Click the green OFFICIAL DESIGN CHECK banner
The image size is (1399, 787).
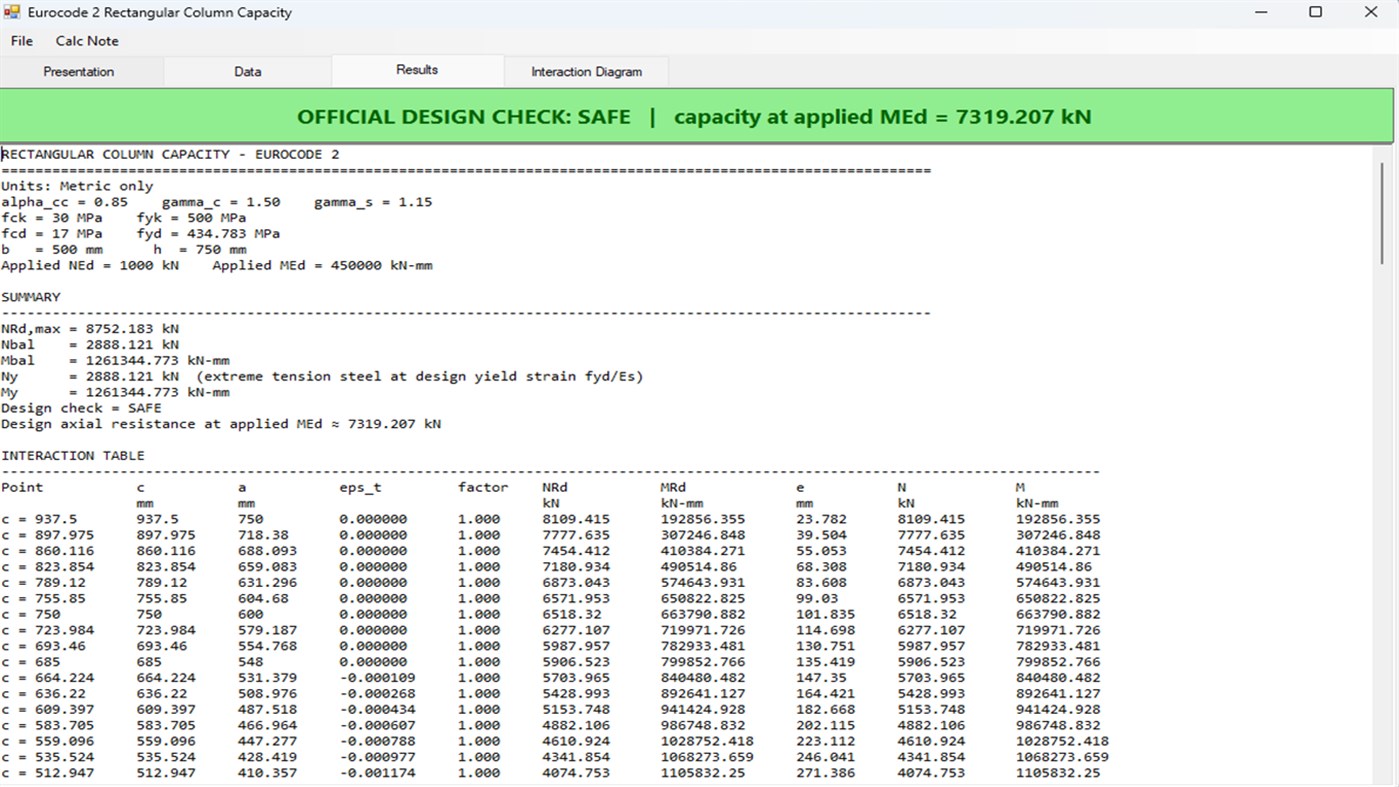(x=696, y=116)
